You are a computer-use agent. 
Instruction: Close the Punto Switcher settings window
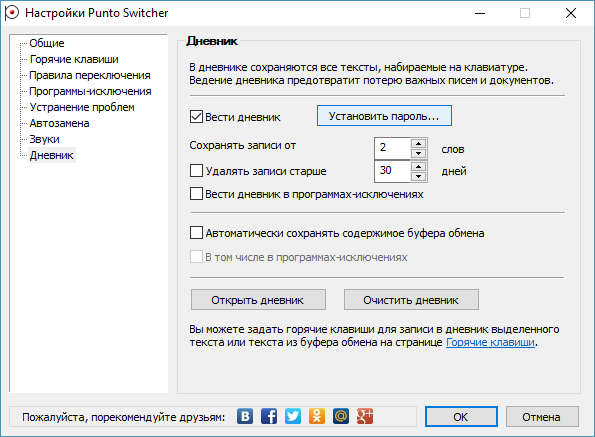tap(571, 13)
